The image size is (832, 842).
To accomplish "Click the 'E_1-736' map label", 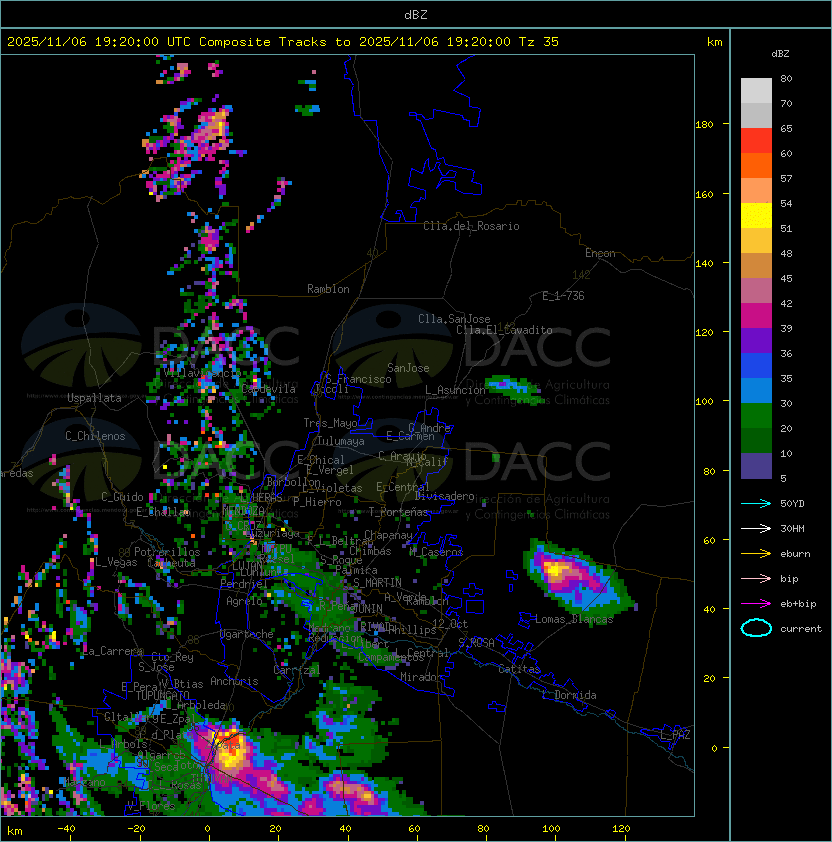I will click(563, 296).
